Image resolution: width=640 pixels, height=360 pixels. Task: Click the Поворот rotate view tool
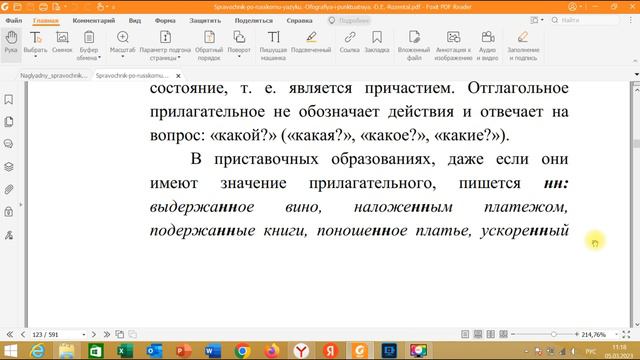click(x=239, y=42)
